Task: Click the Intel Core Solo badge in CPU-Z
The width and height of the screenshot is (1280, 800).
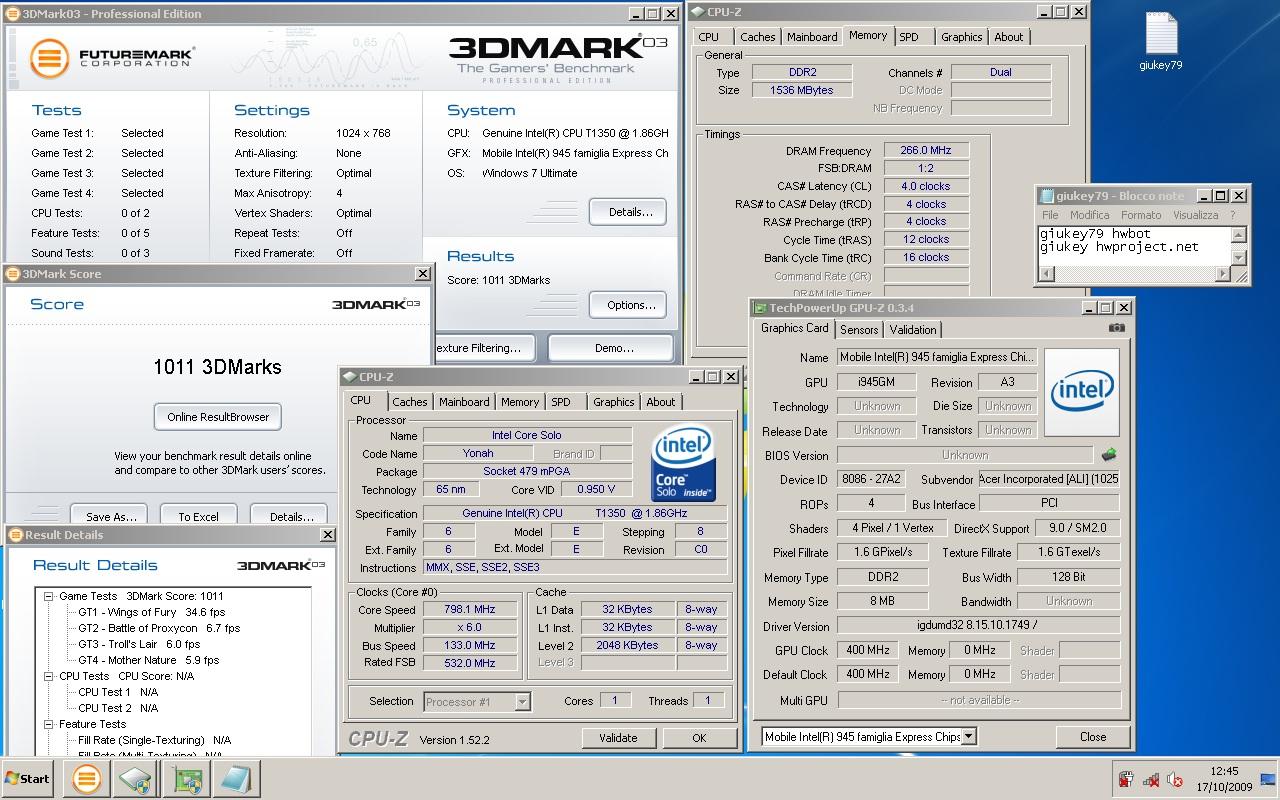Action: (x=684, y=463)
